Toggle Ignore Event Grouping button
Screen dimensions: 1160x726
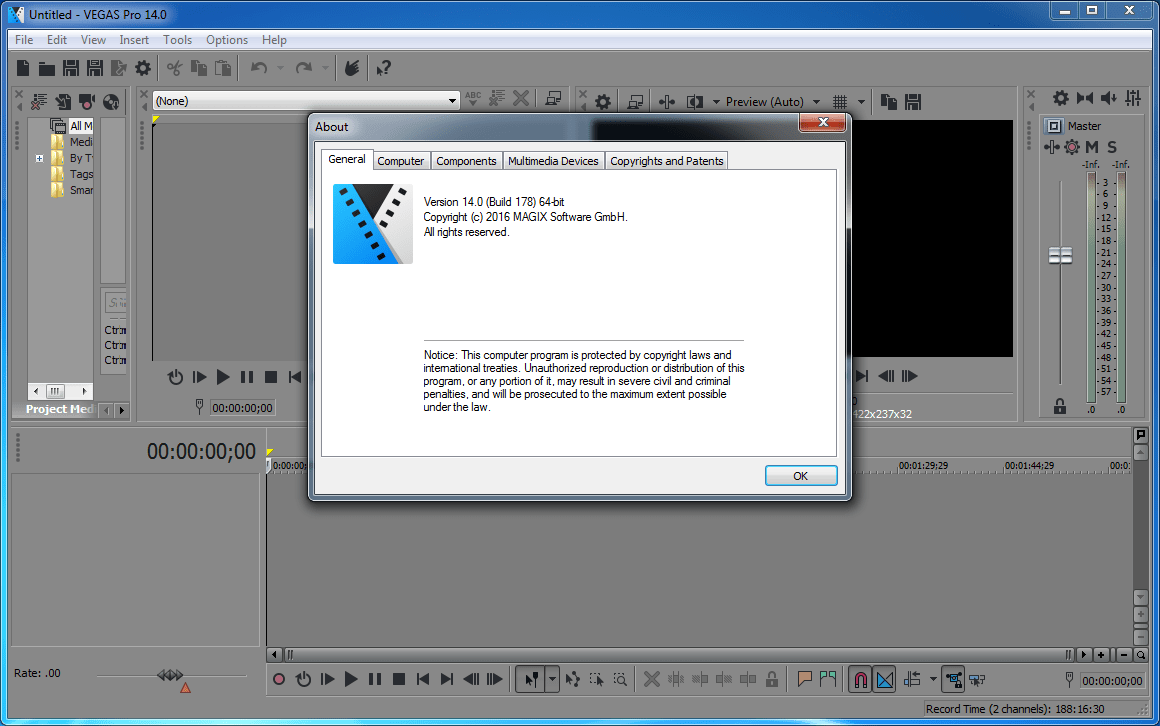click(x=977, y=679)
